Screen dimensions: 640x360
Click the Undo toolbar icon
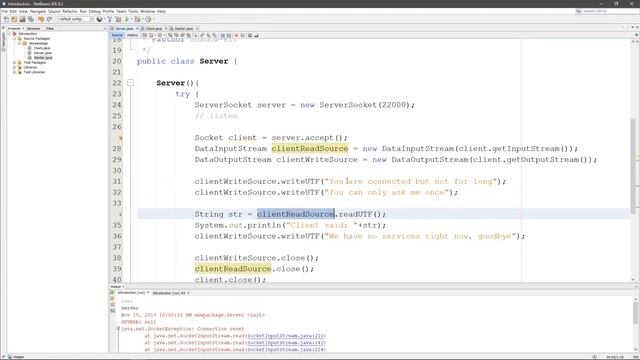41,19
